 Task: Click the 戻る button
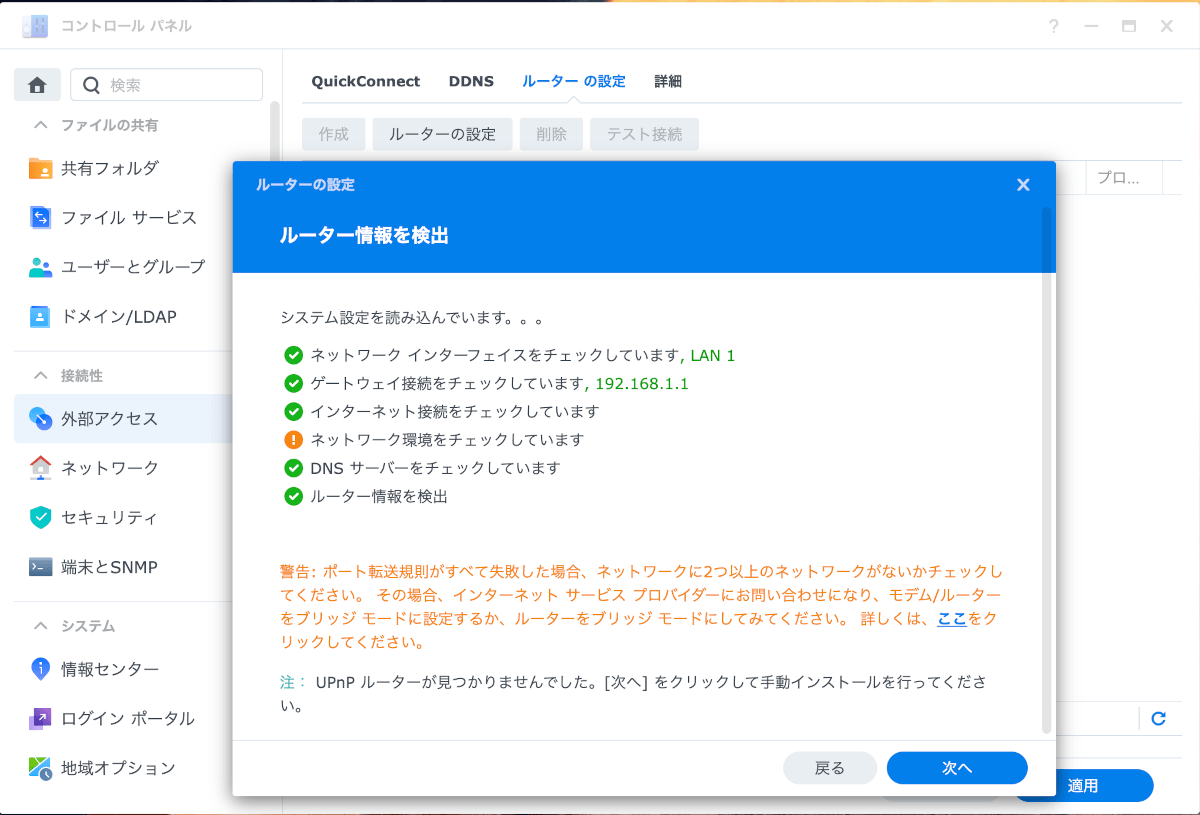tap(830, 768)
